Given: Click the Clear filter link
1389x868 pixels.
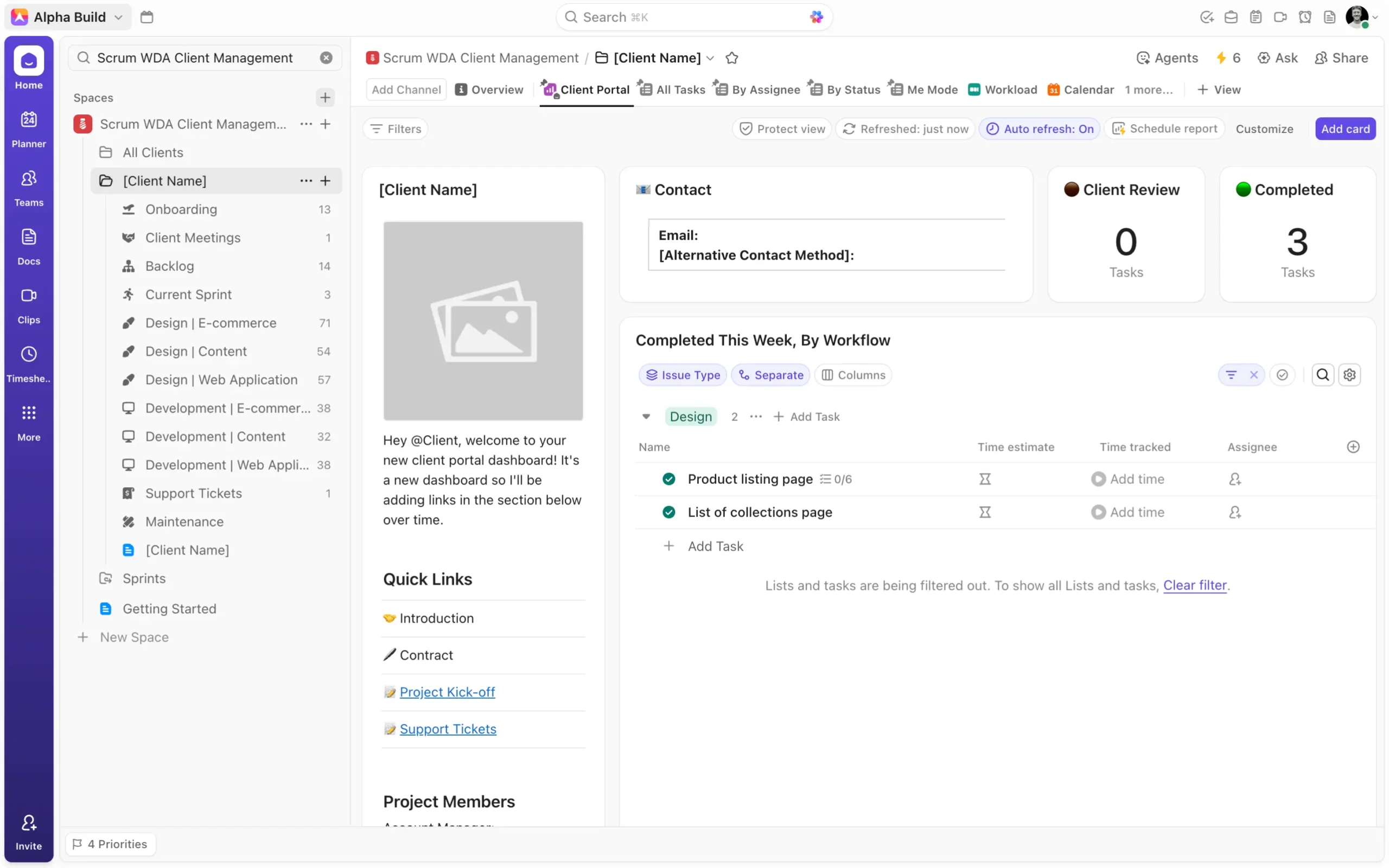Looking at the screenshot, I should click(x=1194, y=585).
